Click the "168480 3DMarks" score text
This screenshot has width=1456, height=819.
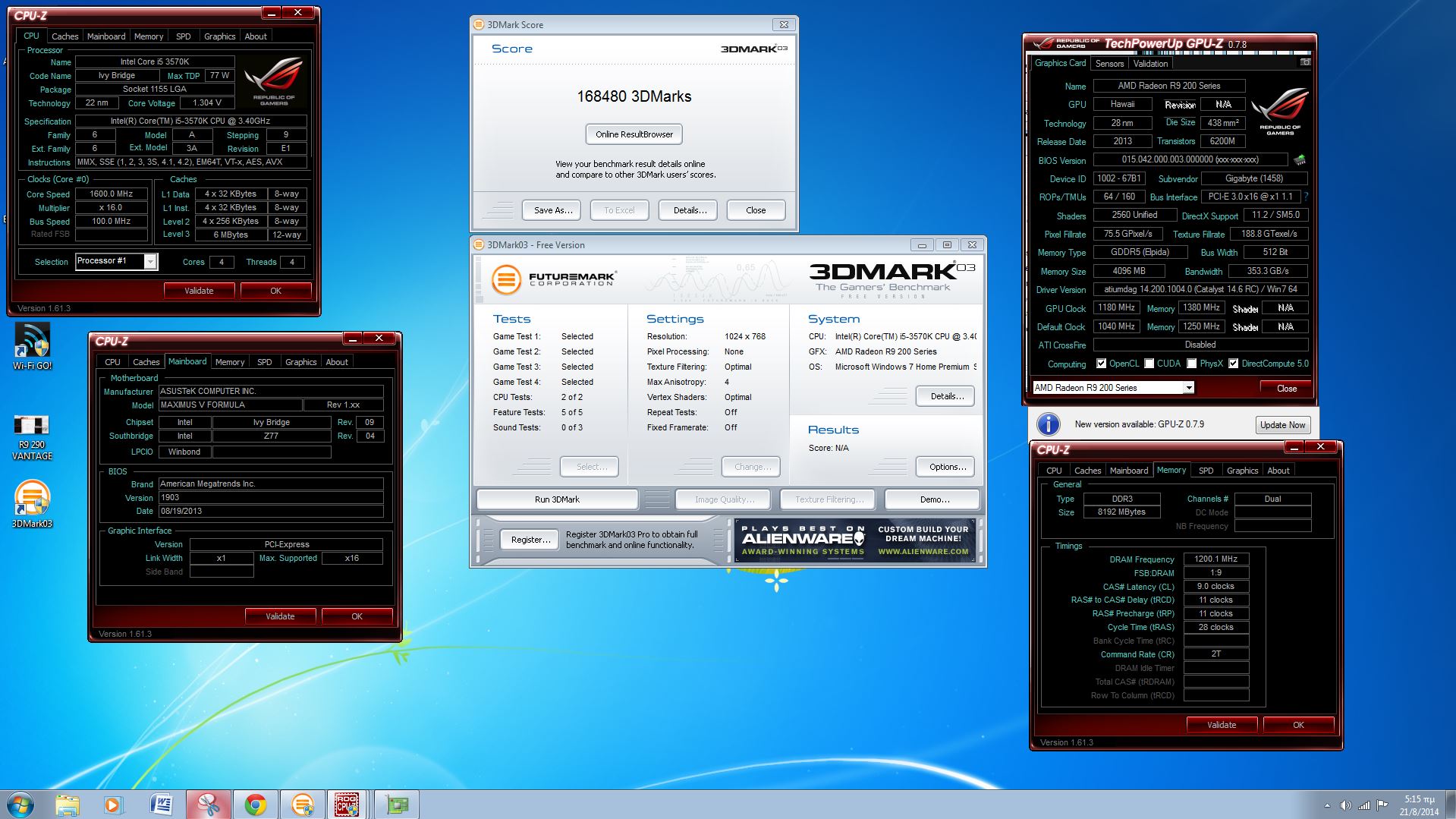coord(634,96)
